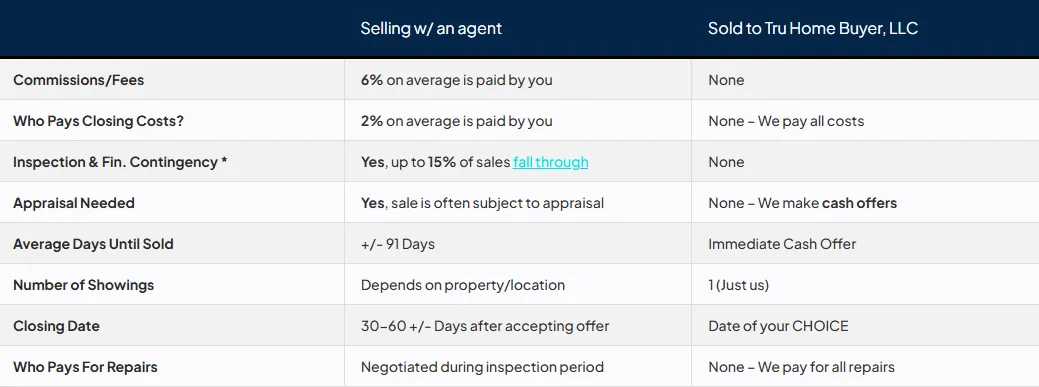
Task: Click the 'Sold to Tru Home Buyer, LLC' header
Action: click(812, 28)
